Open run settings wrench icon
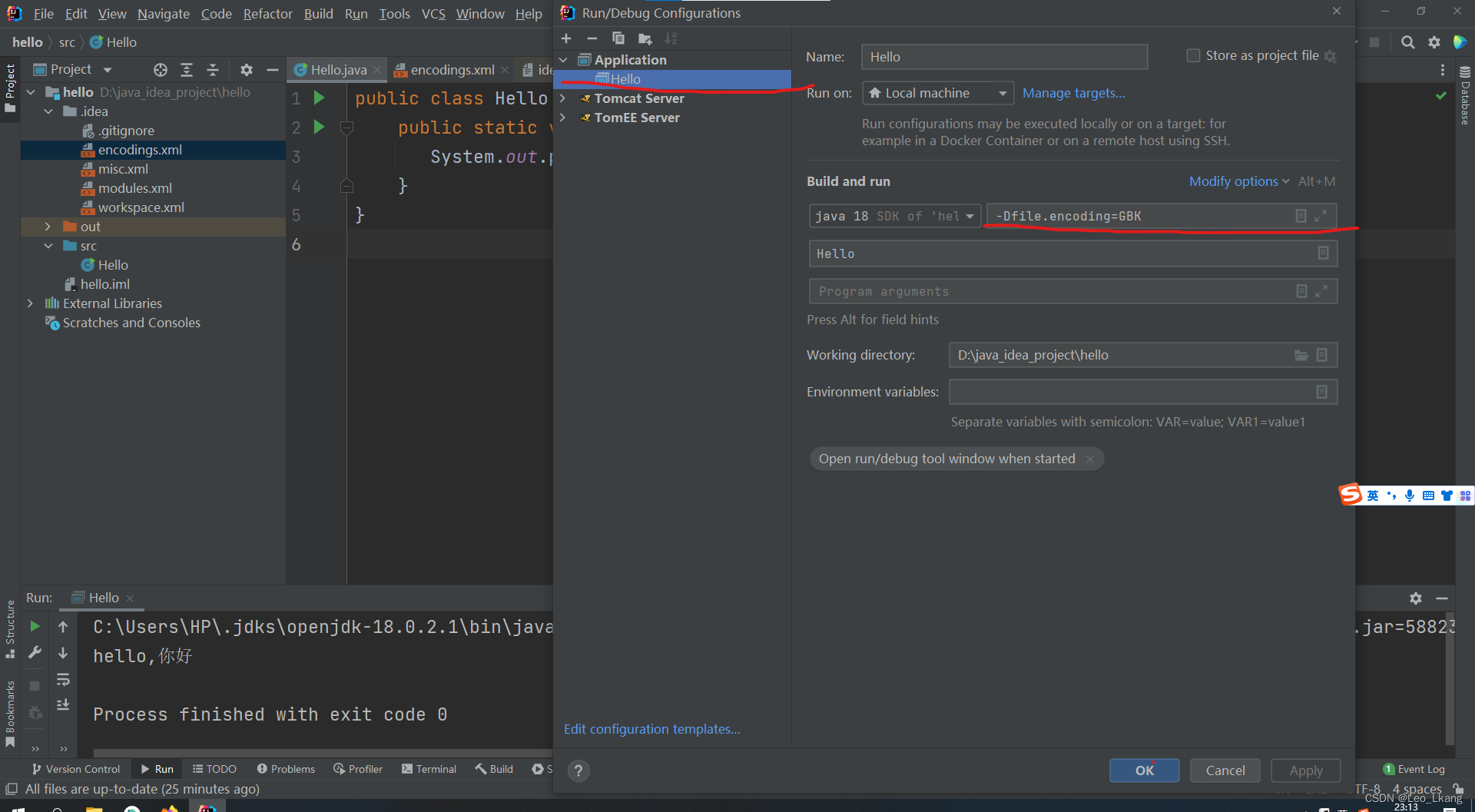Image resolution: width=1475 pixels, height=812 pixels. click(x=35, y=653)
